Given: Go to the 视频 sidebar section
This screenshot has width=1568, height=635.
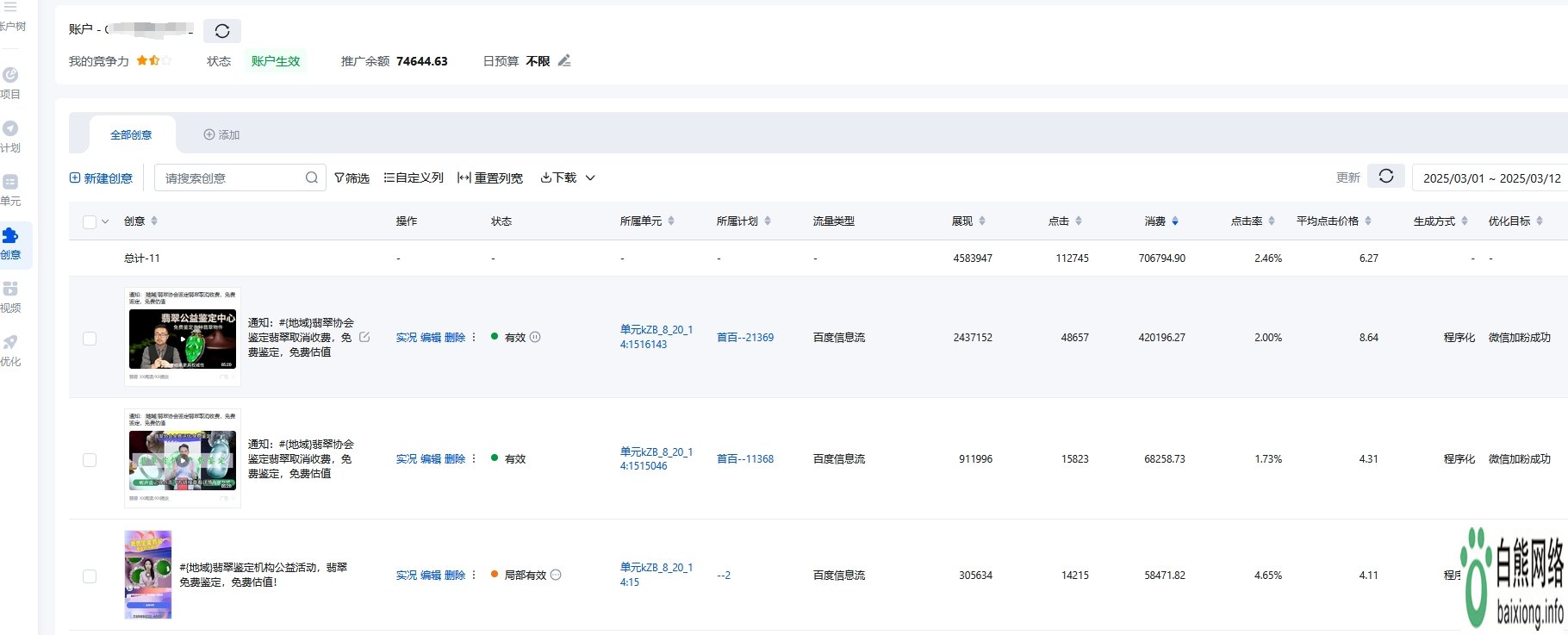Looking at the screenshot, I should (10, 296).
